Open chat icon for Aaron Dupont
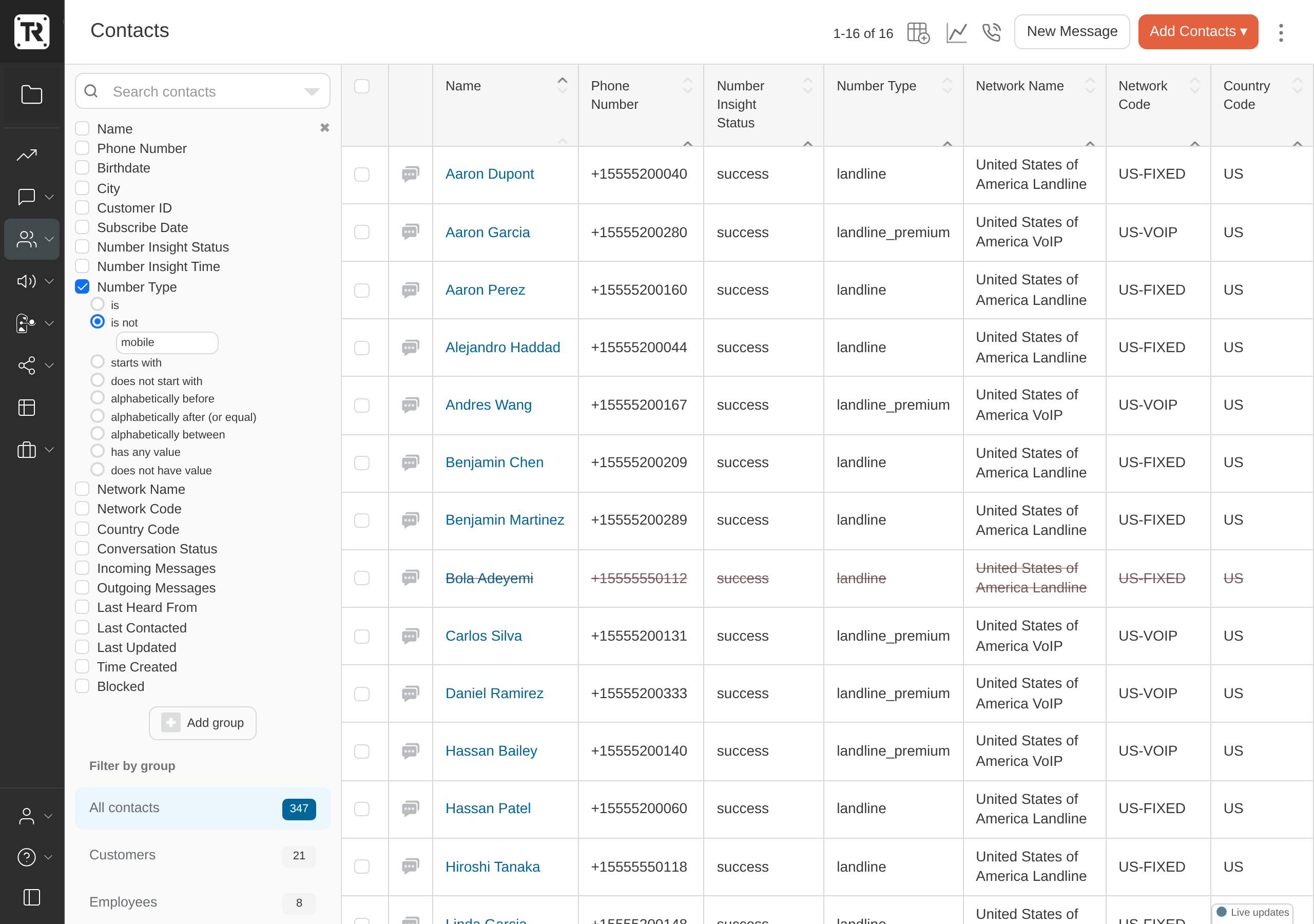1314x924 pixels. click(x=410, y=174)
